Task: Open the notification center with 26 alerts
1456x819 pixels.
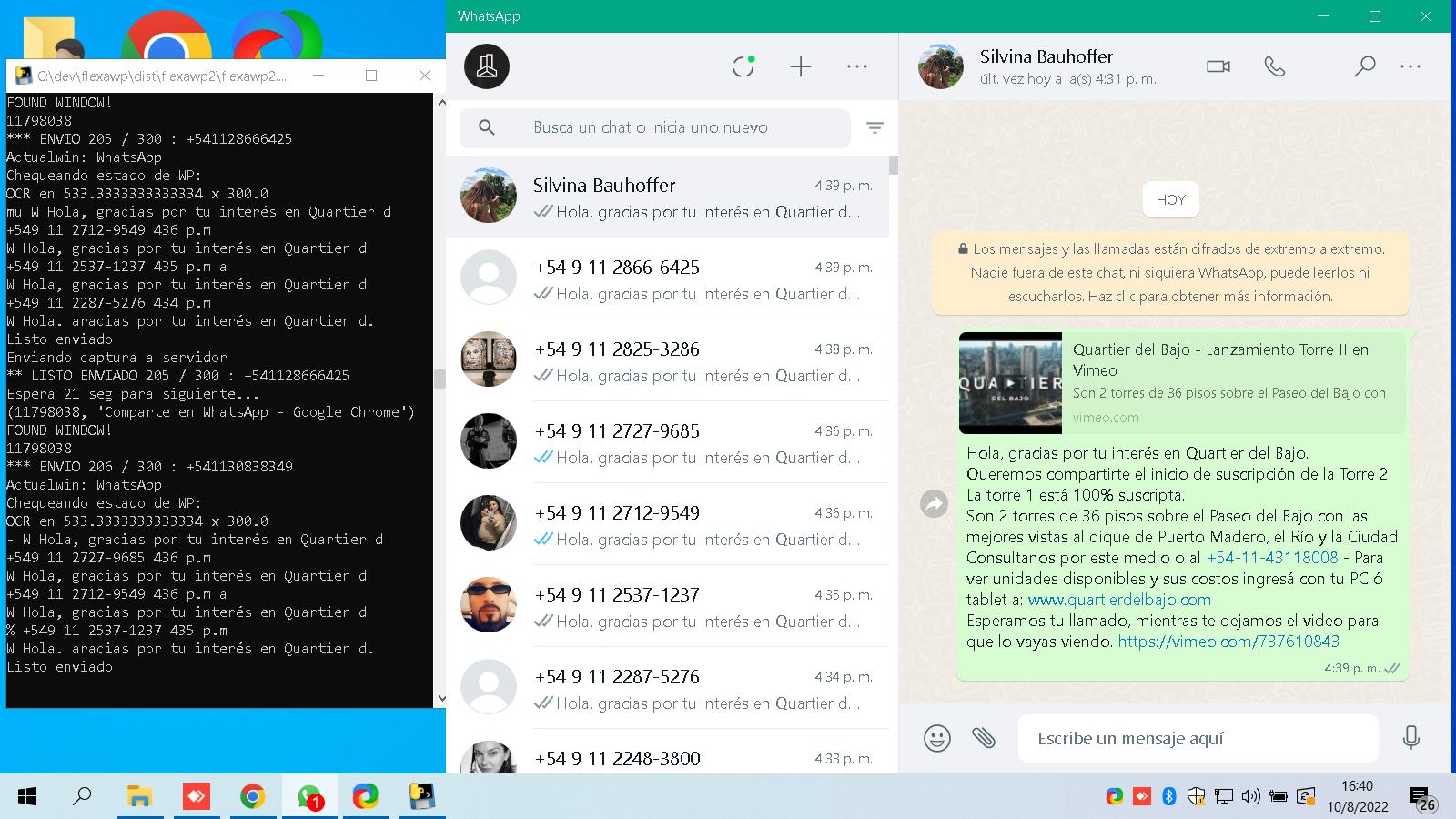Action: [x=1422, y=799]
